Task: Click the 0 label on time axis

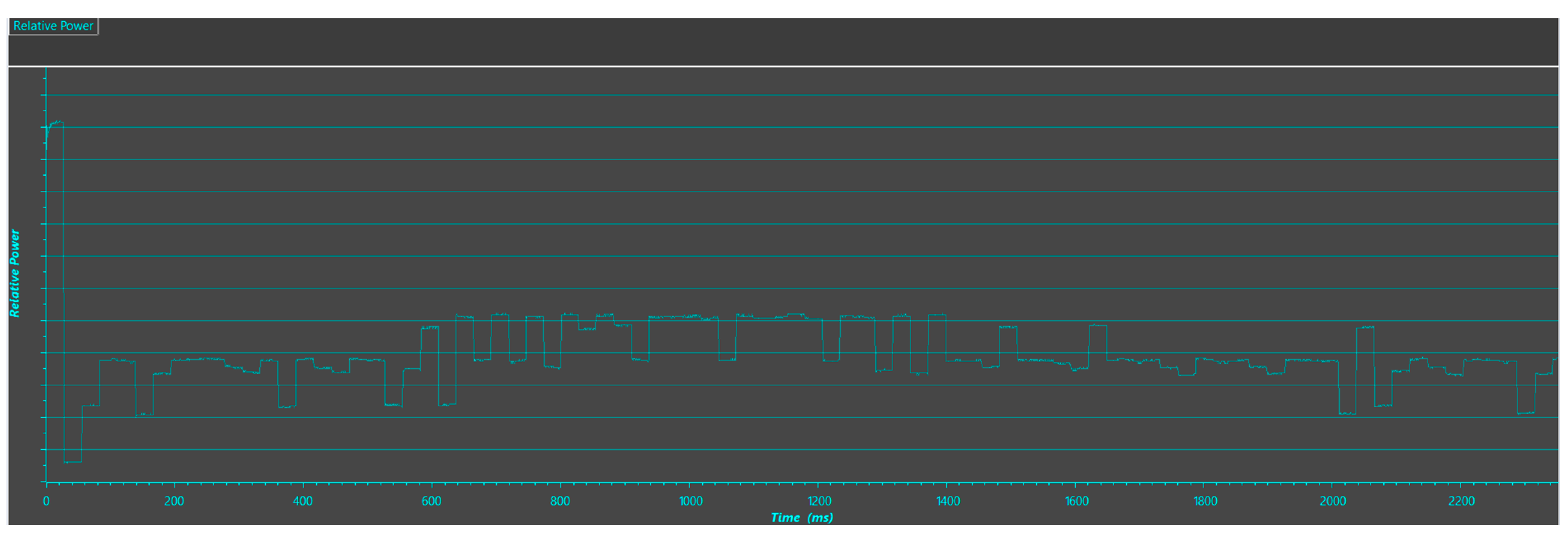Action: (46, 502)
